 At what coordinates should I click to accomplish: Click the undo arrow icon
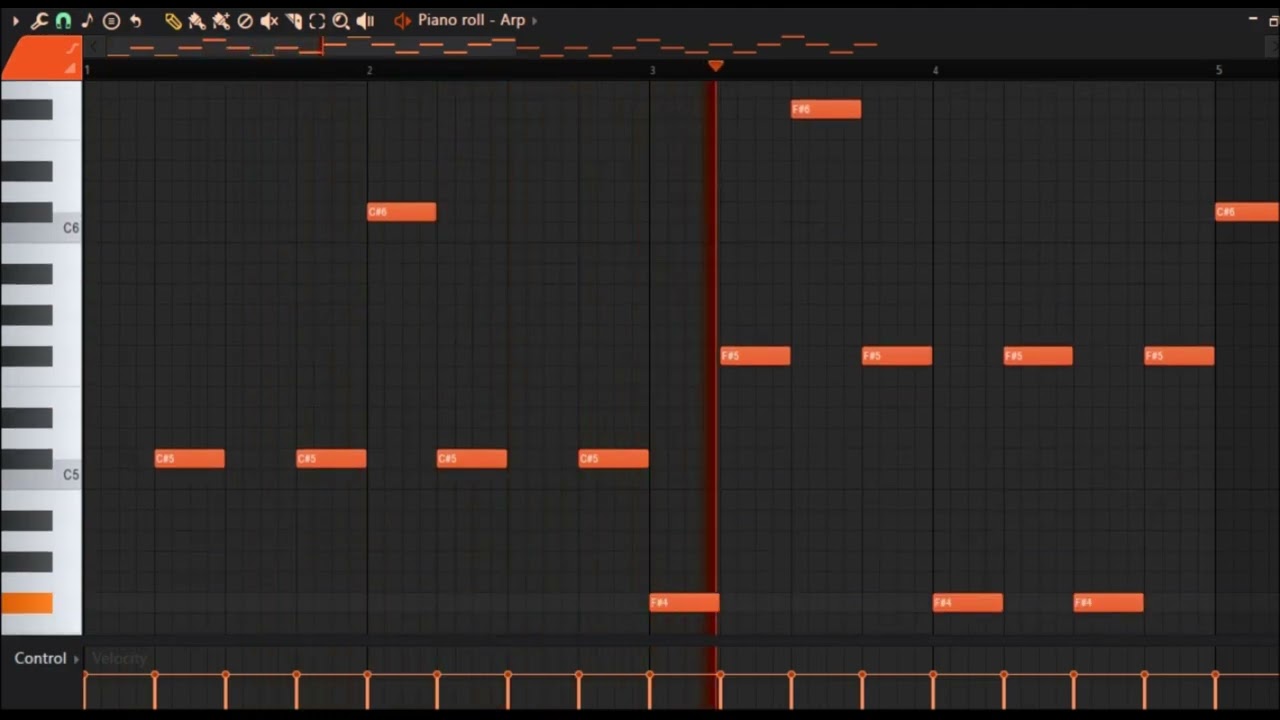pos(135,20)
